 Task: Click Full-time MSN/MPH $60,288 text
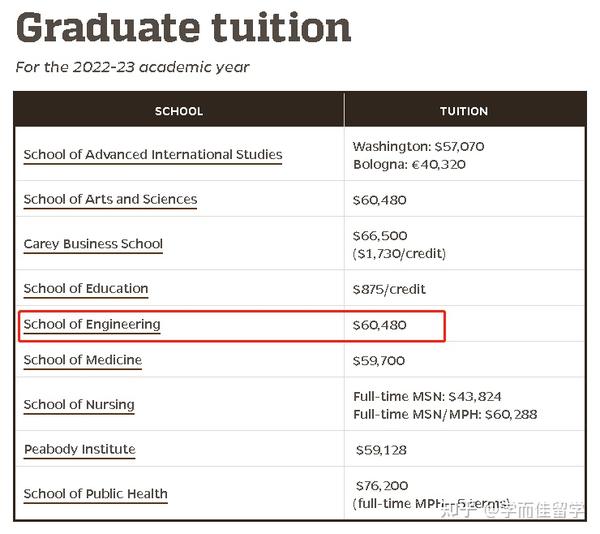pos(445,414)
